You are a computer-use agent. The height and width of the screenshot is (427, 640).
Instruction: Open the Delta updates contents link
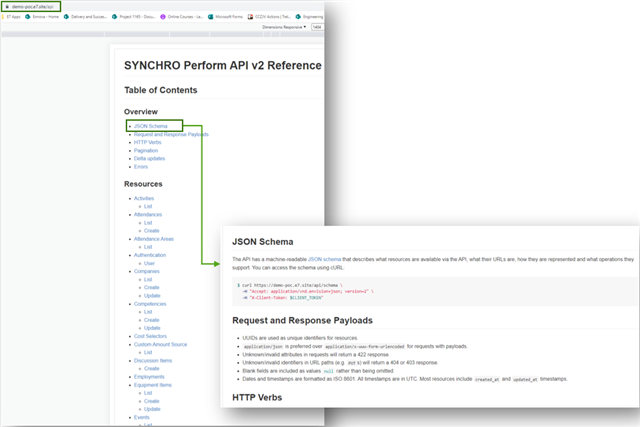pos(149,158)
